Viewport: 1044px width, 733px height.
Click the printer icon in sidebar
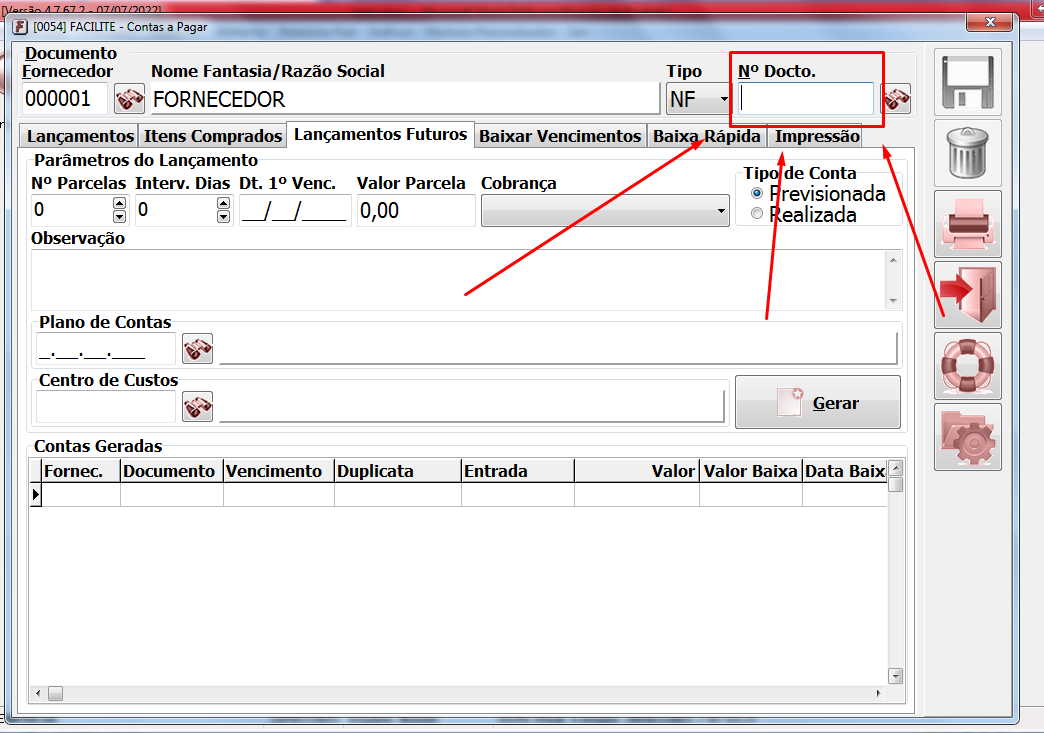tap(967, 224)
